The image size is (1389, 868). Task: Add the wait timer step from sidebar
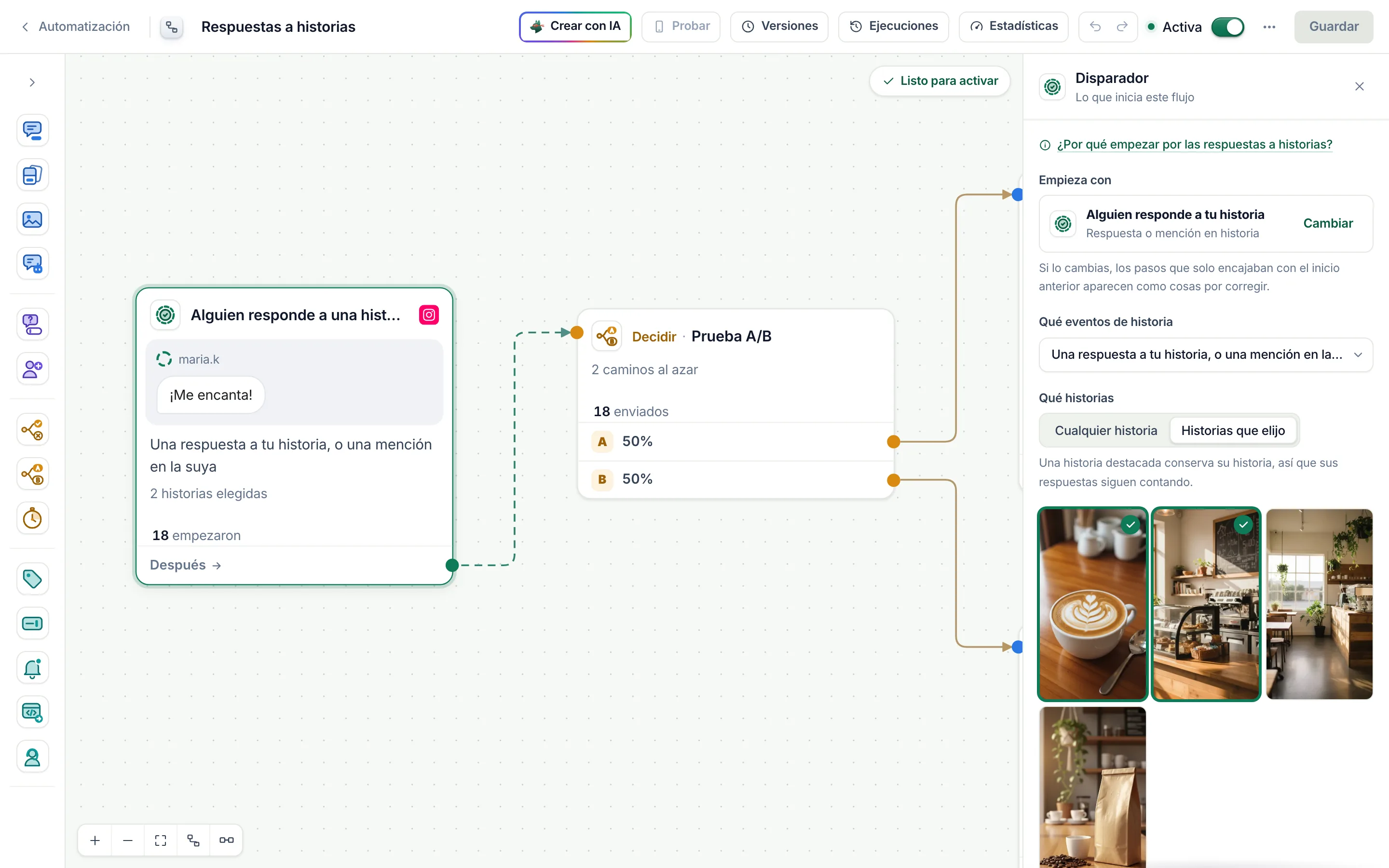32,518
